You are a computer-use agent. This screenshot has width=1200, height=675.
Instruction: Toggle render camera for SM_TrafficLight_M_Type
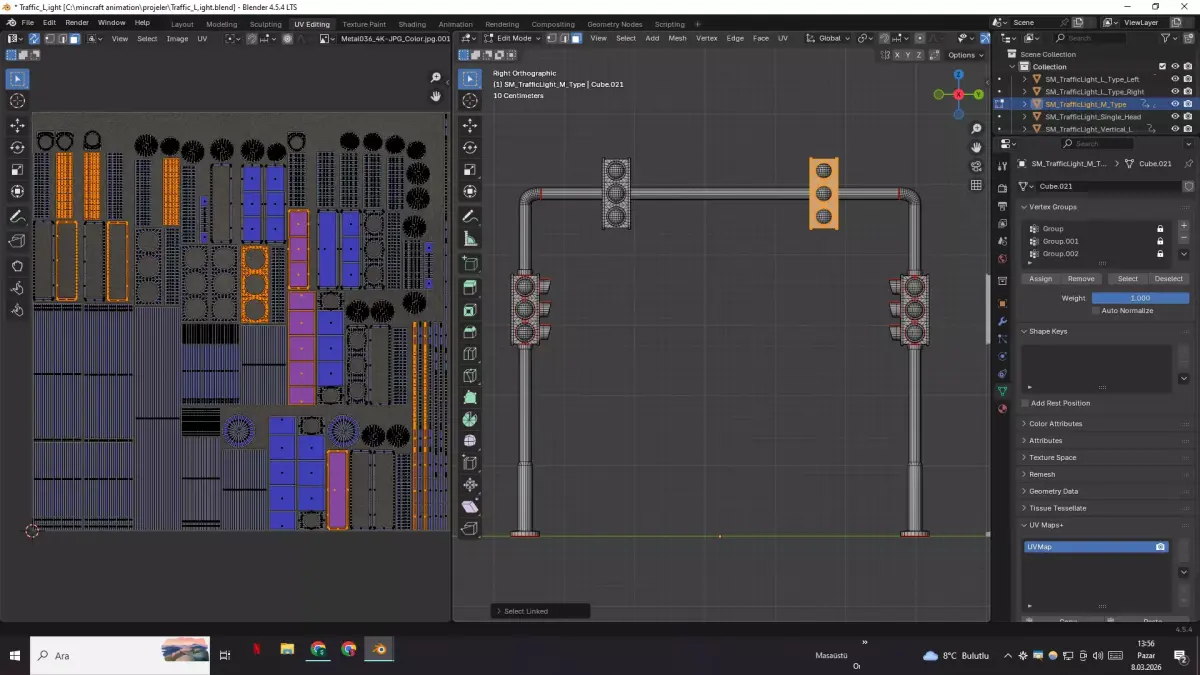click(x=1187, y=104)
